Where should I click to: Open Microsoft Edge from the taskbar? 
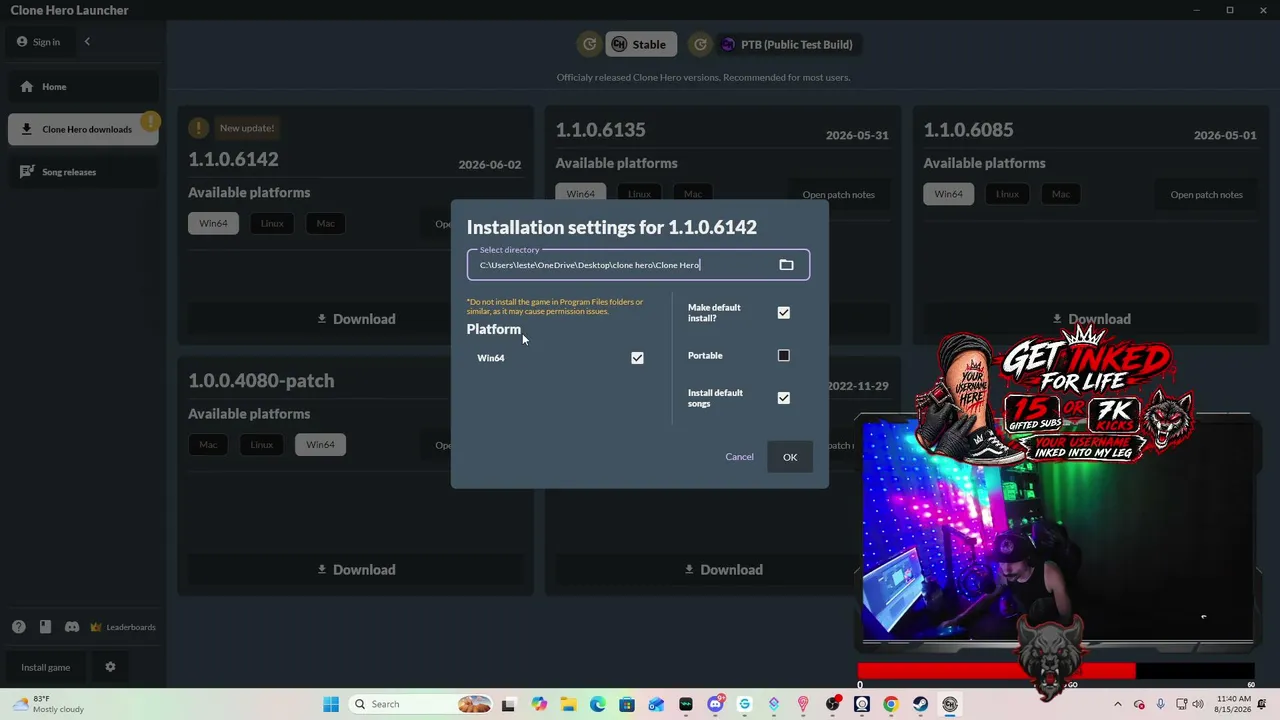click(598, 704)
